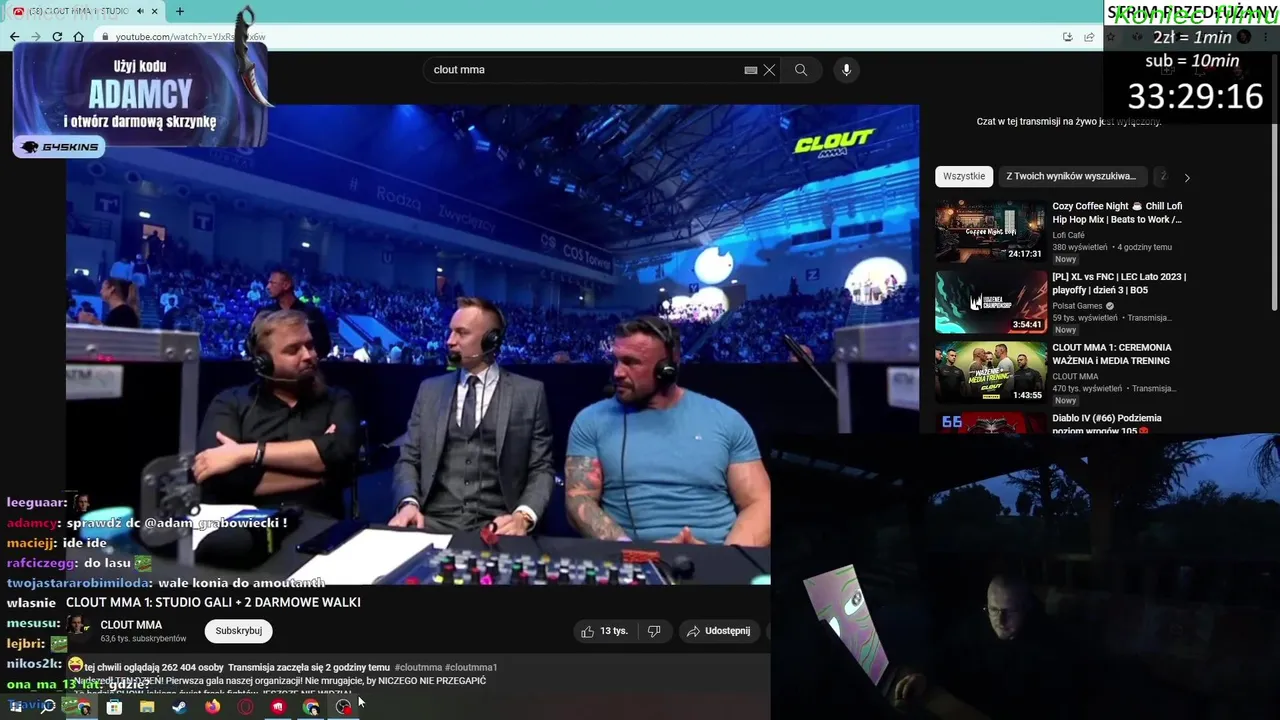Open the Windows Start button in taskbar

click(x=16, y=707)
